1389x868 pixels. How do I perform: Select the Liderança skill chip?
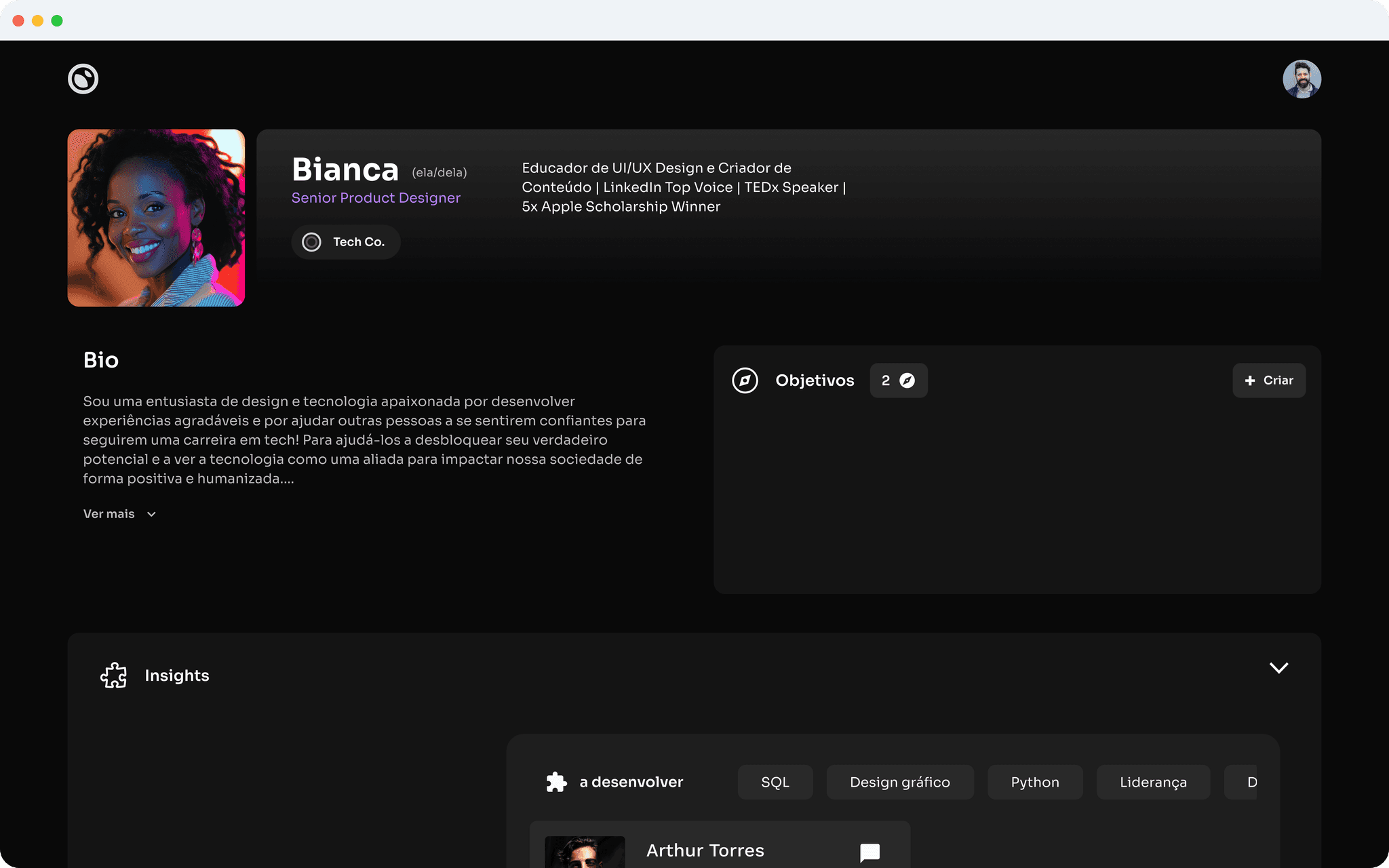pos(1152,782)
